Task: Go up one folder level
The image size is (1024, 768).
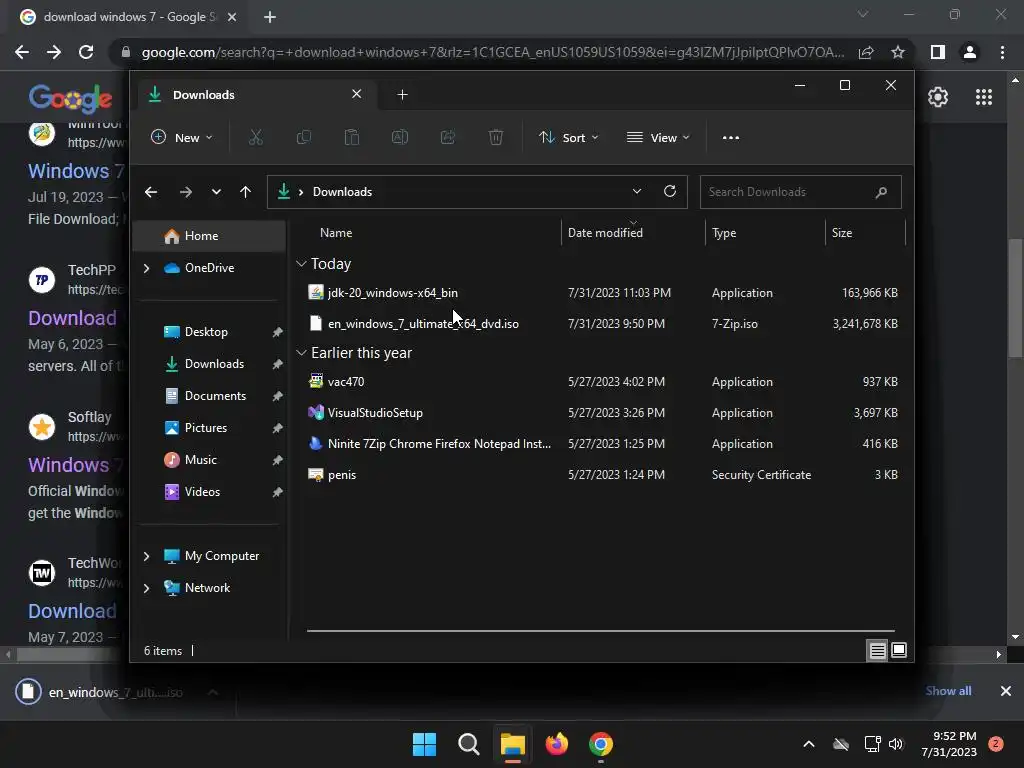Action: (x=246, y=192)
